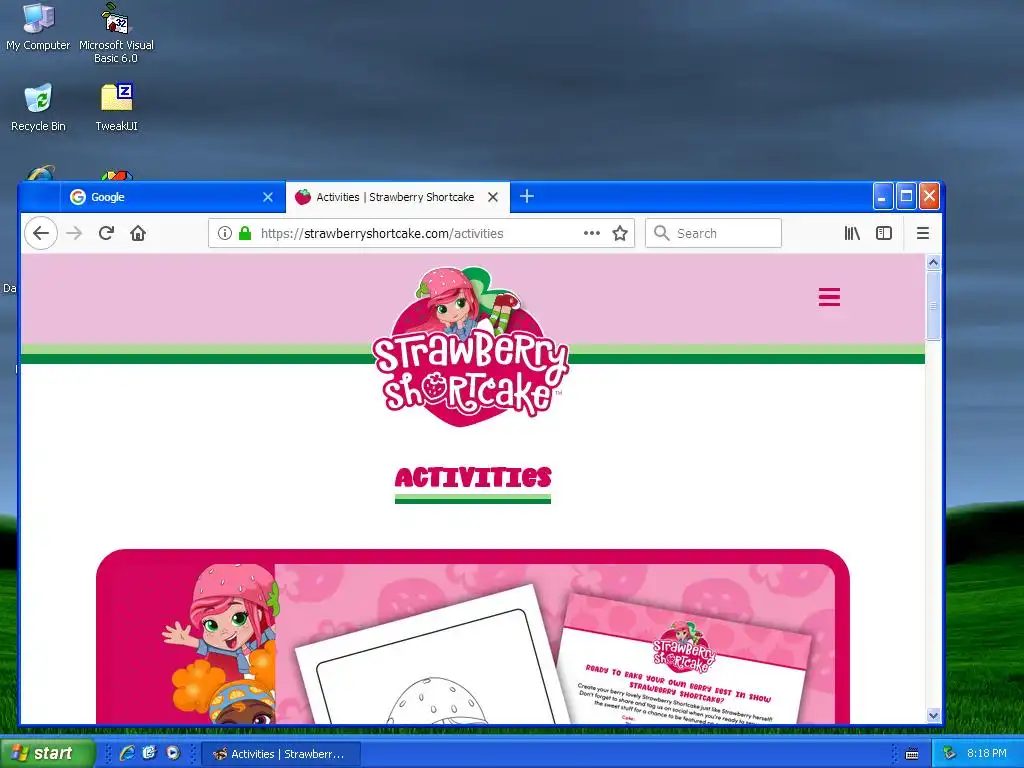Image resolution: width=1024 pixels, height=768 pixels.
Task: Close the Google tab
Action: 268,197
